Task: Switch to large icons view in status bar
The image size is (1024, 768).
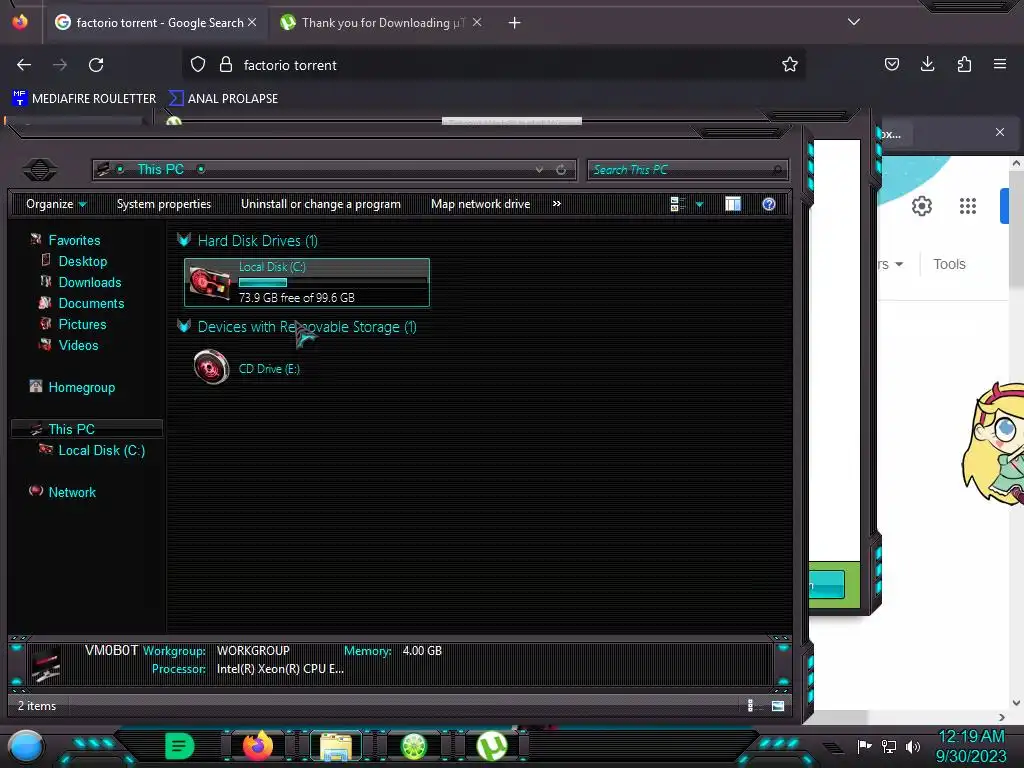Action: 778,705
